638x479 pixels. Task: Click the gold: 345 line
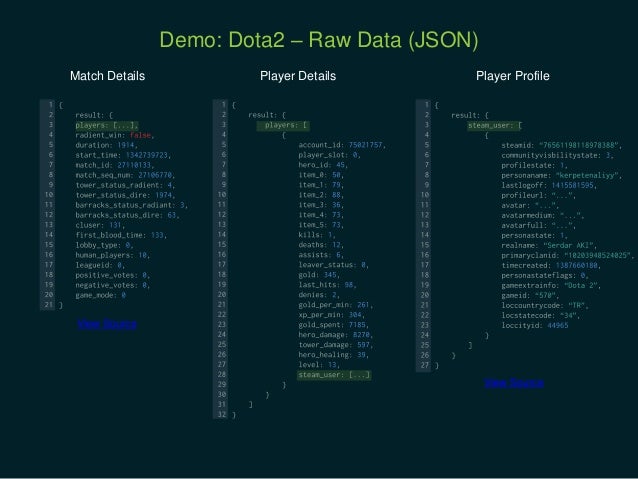(x=319, y=275)
